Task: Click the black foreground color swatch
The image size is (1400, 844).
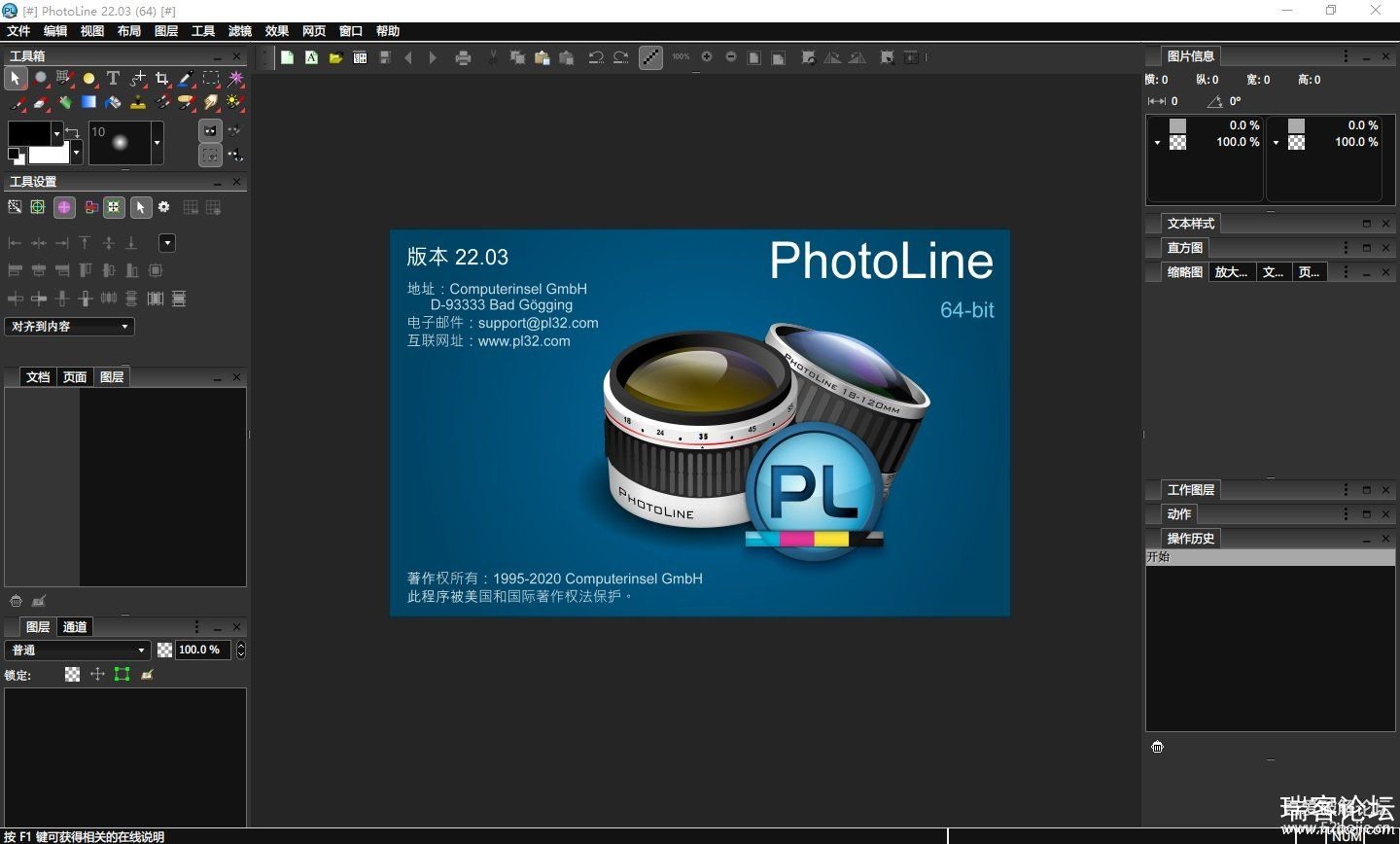Action: click(28, 133)
